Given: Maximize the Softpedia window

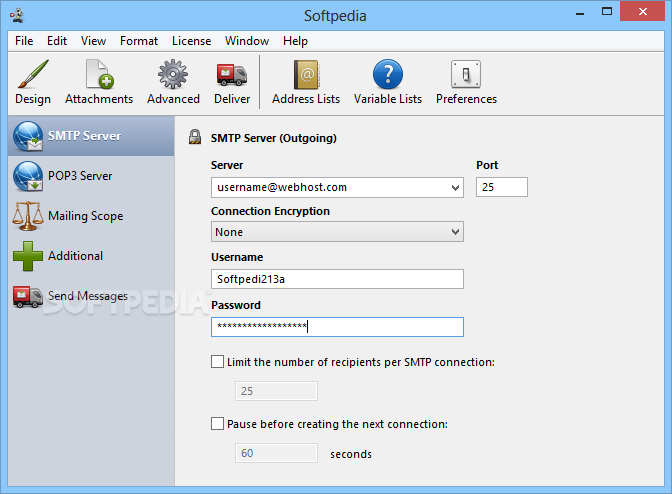Looking at the screenshot, I should tap(607, 12).
